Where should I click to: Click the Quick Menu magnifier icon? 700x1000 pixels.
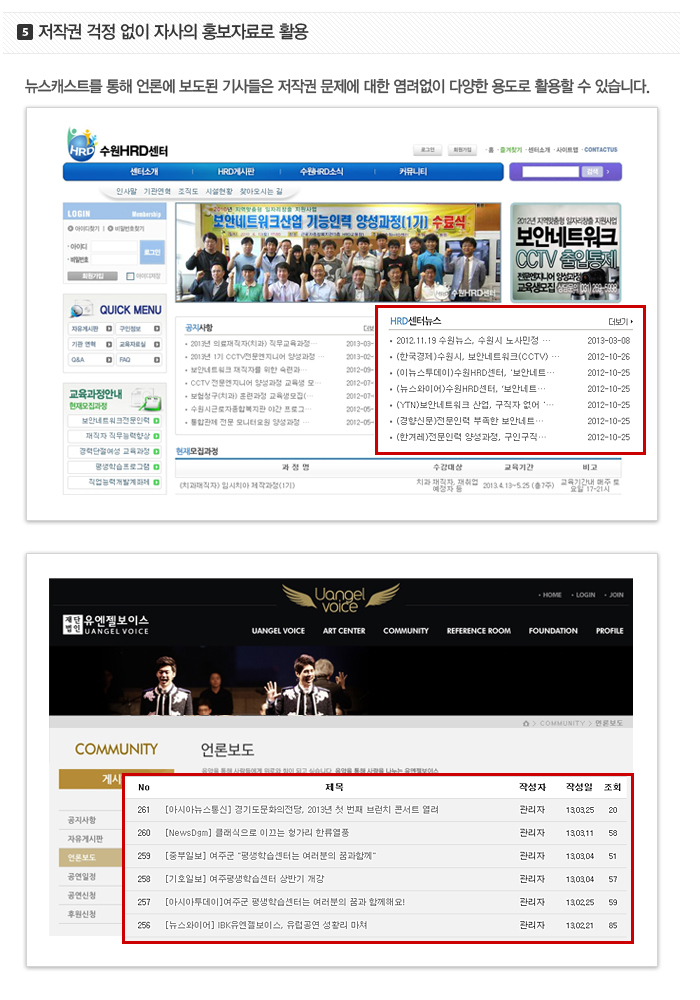81,309
